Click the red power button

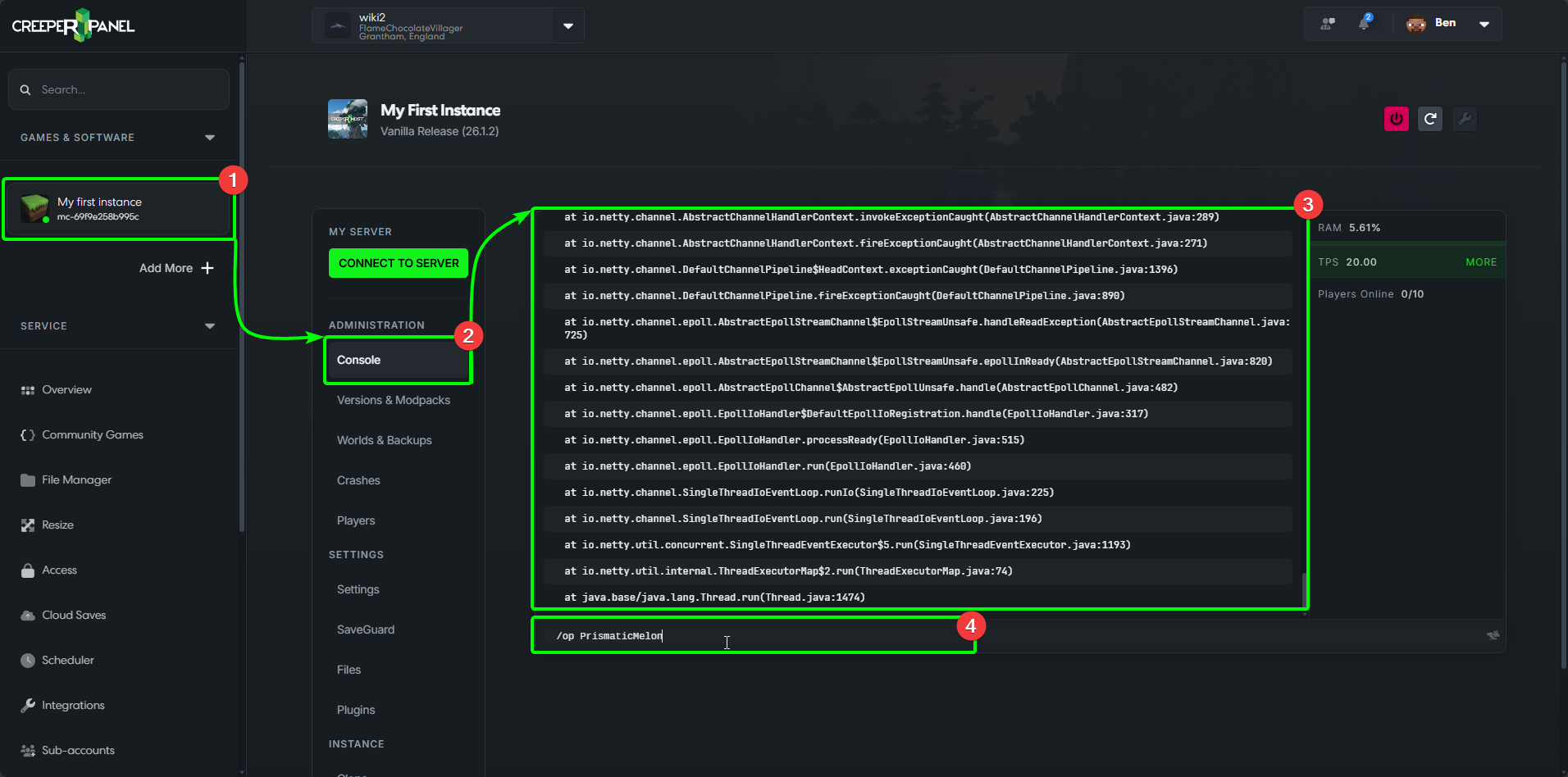click(x=1397, y=119)
